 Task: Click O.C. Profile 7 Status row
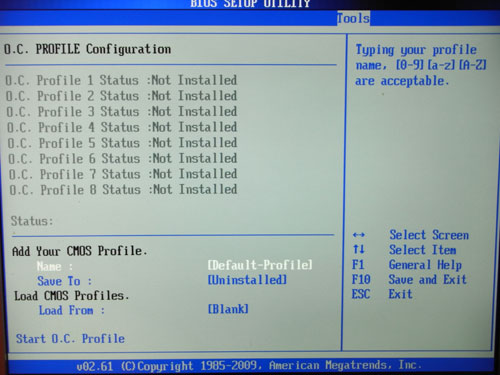click(123, 174)
